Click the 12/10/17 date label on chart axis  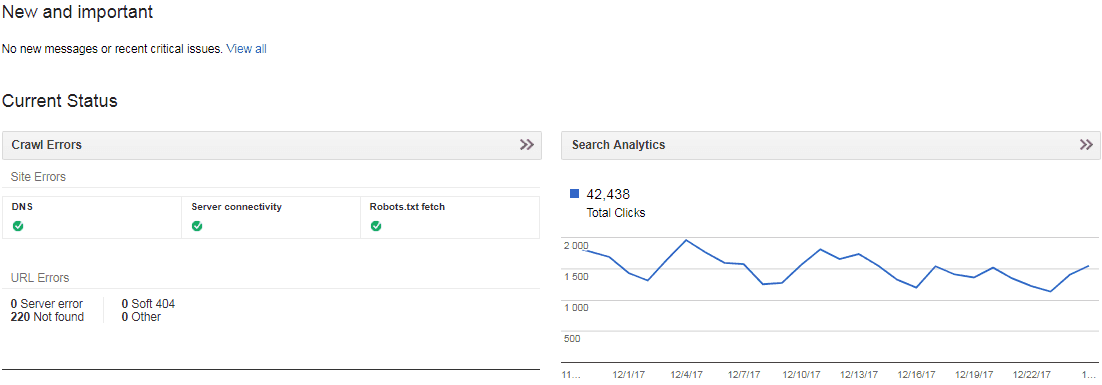point(801,375)
